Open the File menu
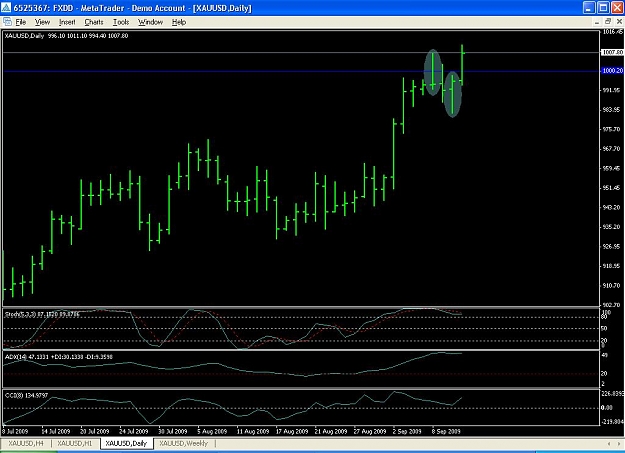The height and width of the screenshot is (453, 625). 20,22
